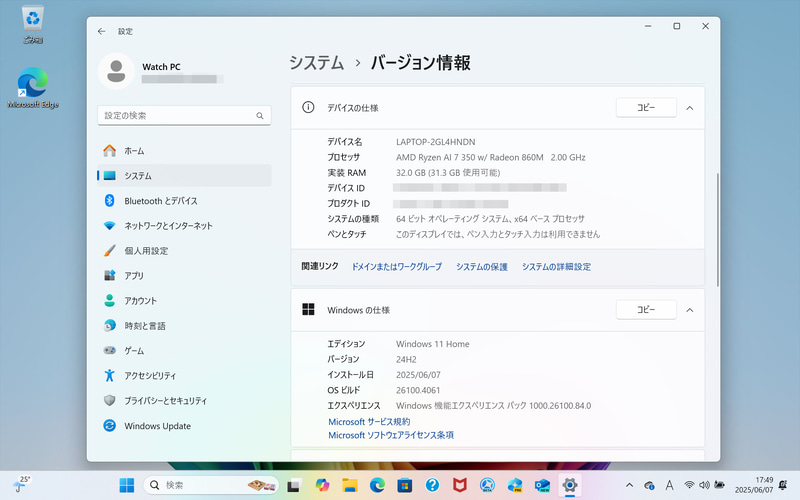The height and width of the screenshot is (500, 800).
Task: Open Microsoft Store from the taskbar
Action: (x=405, y=485)
